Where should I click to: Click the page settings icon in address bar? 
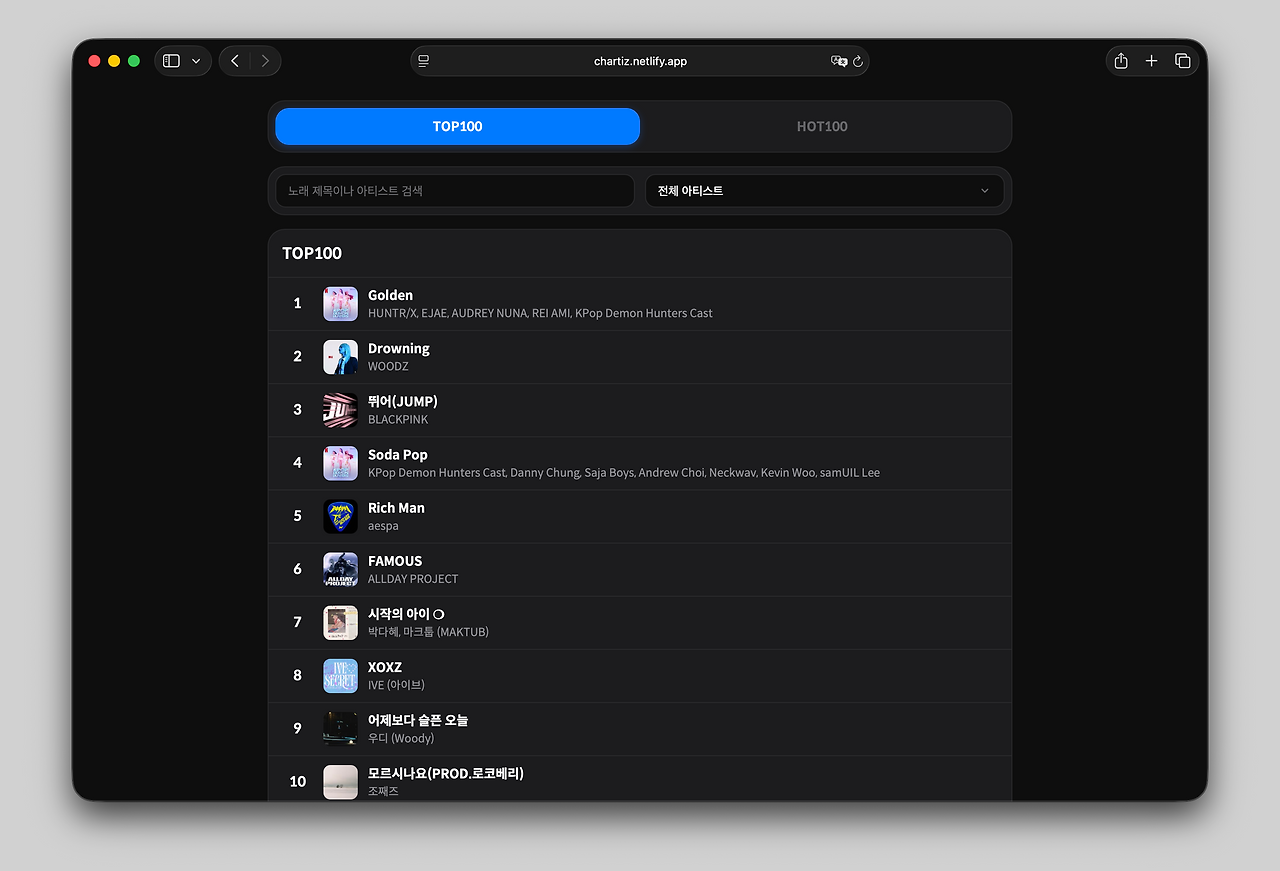pyautogui.click(x=424, y=61)
